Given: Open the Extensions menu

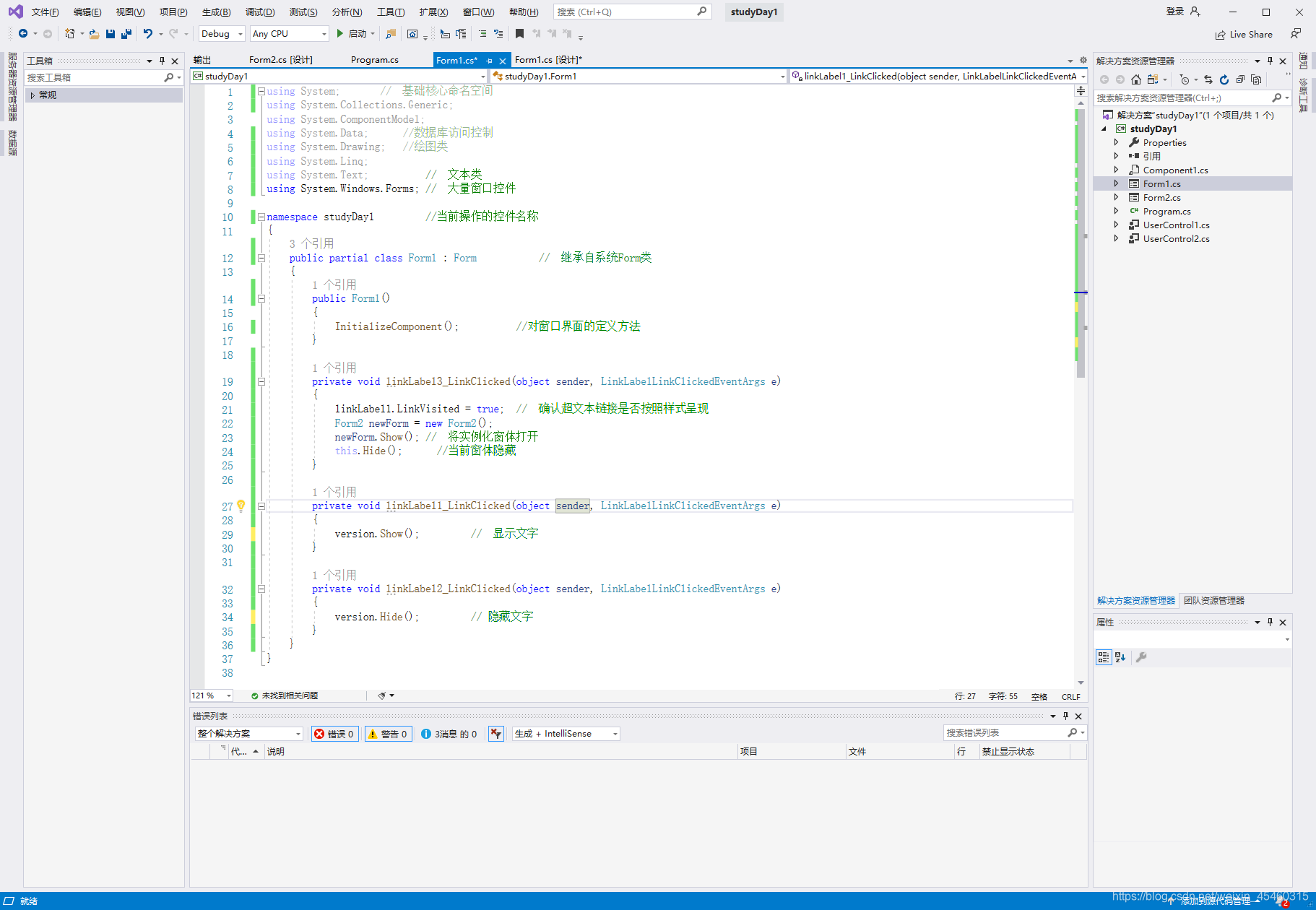Looking at the screenshot, I should tap(433, 12).
